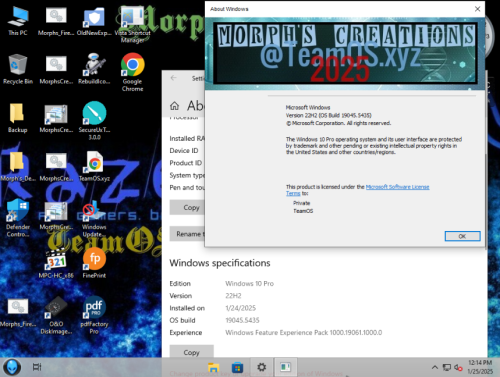Copy the Windows specifications
This screenshot has height=377, width=500.
point(191,352)
